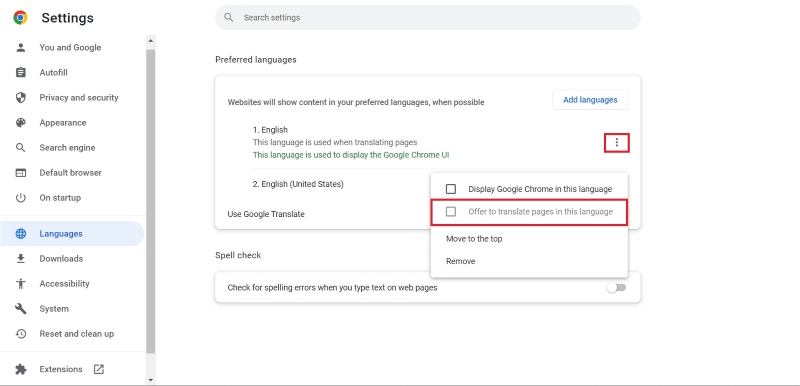The height and width of the screenshot is (386, 800).
Task: Open the three-dot menu for English
Action: (617, 143)
